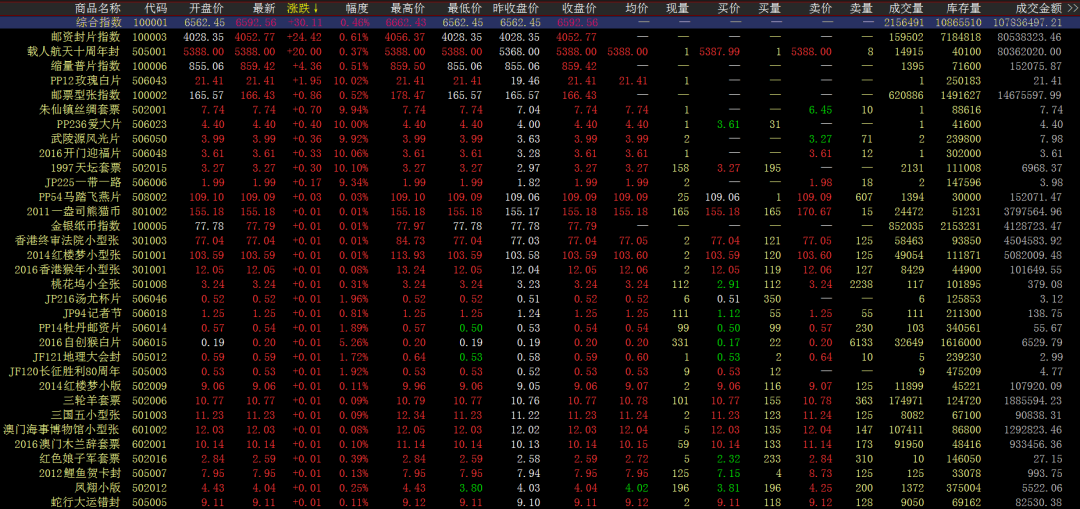Select the 邮资封片指数 row
This screenshot has width=1080, height=509.
tap(540, 37)
